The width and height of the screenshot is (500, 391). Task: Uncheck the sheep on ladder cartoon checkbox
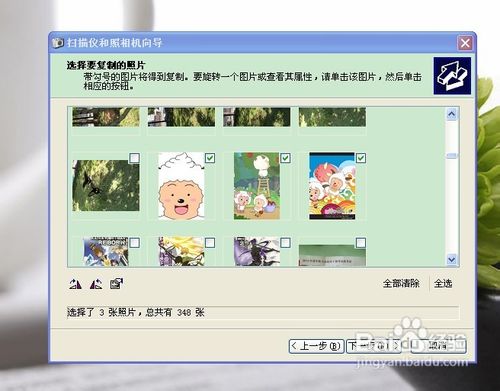tap(285, 158)
